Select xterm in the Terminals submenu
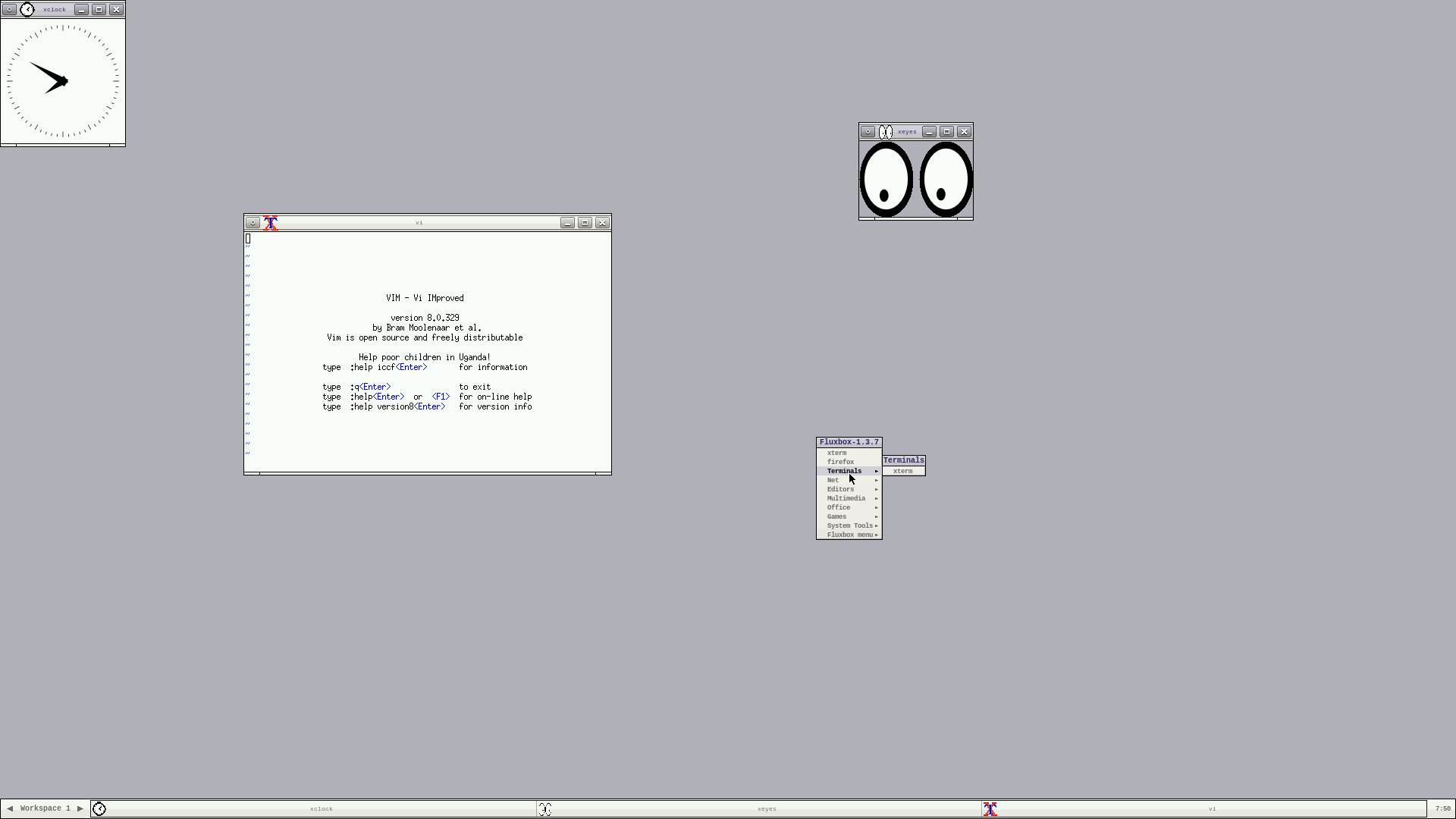The height and width of the screenshot is (819, 1456). point(902,471)
